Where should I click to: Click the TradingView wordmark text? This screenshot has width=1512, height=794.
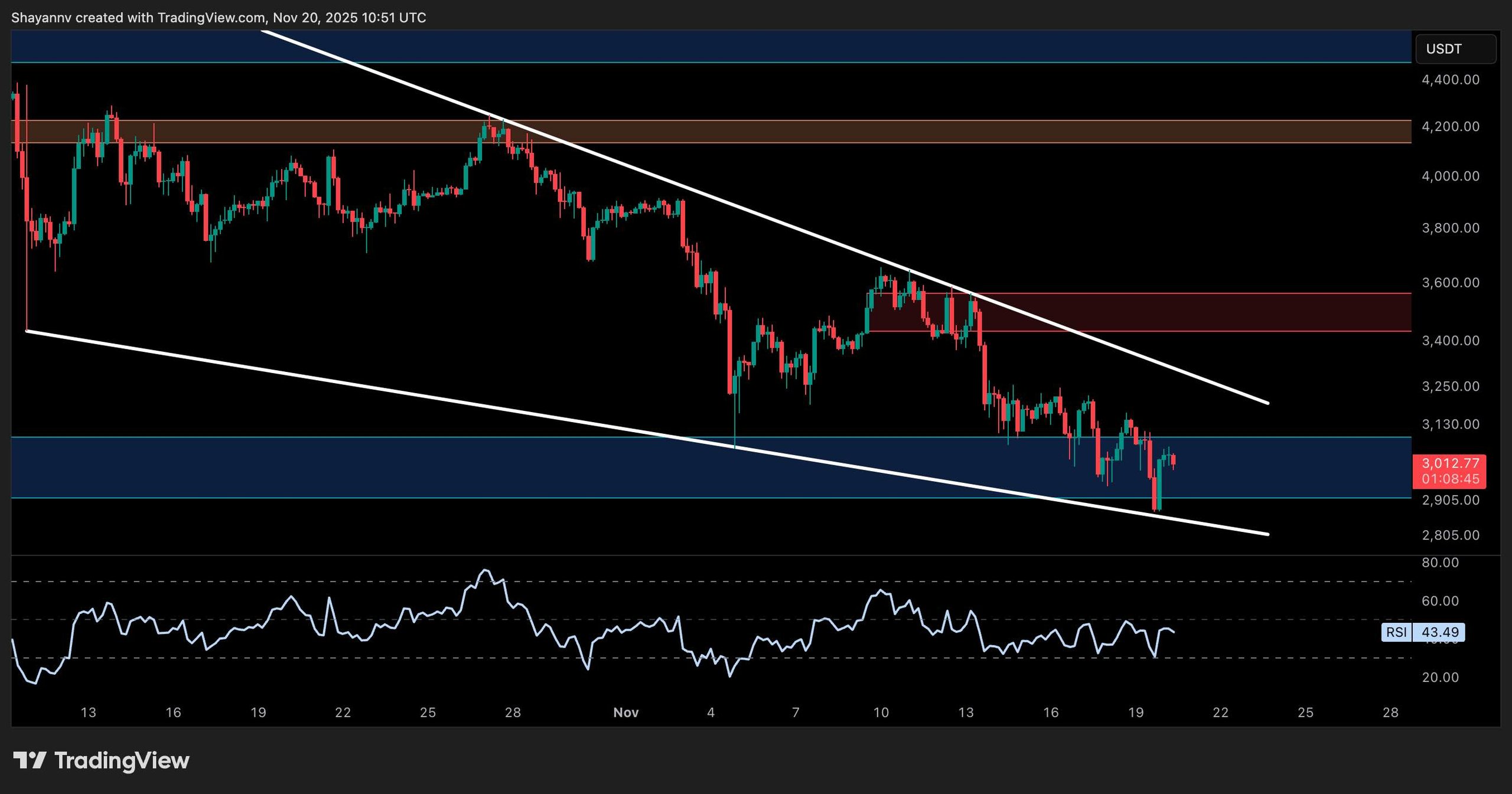point(122,760)
